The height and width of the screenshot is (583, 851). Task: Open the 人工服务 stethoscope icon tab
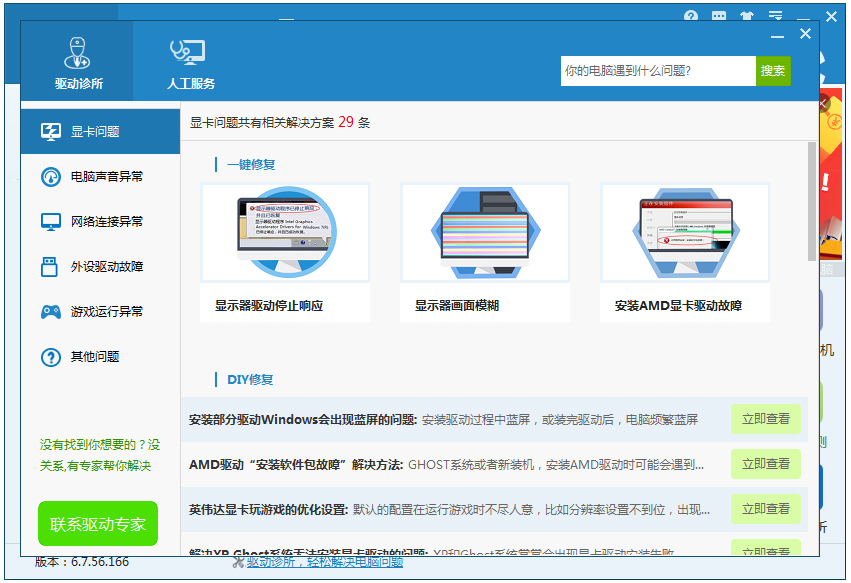click(x=190, y=61)
